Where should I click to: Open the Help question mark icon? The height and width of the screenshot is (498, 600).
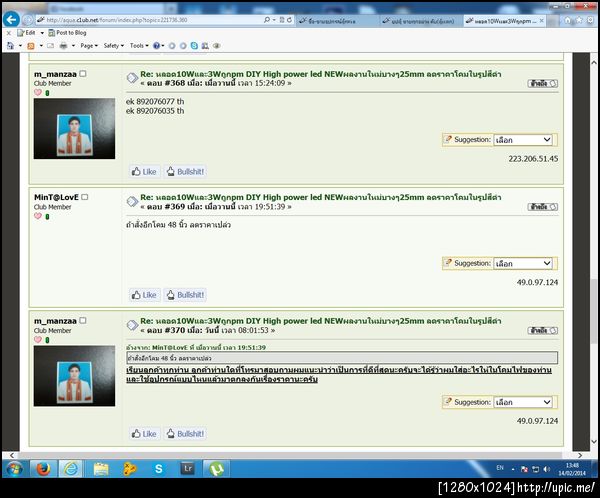156,46
